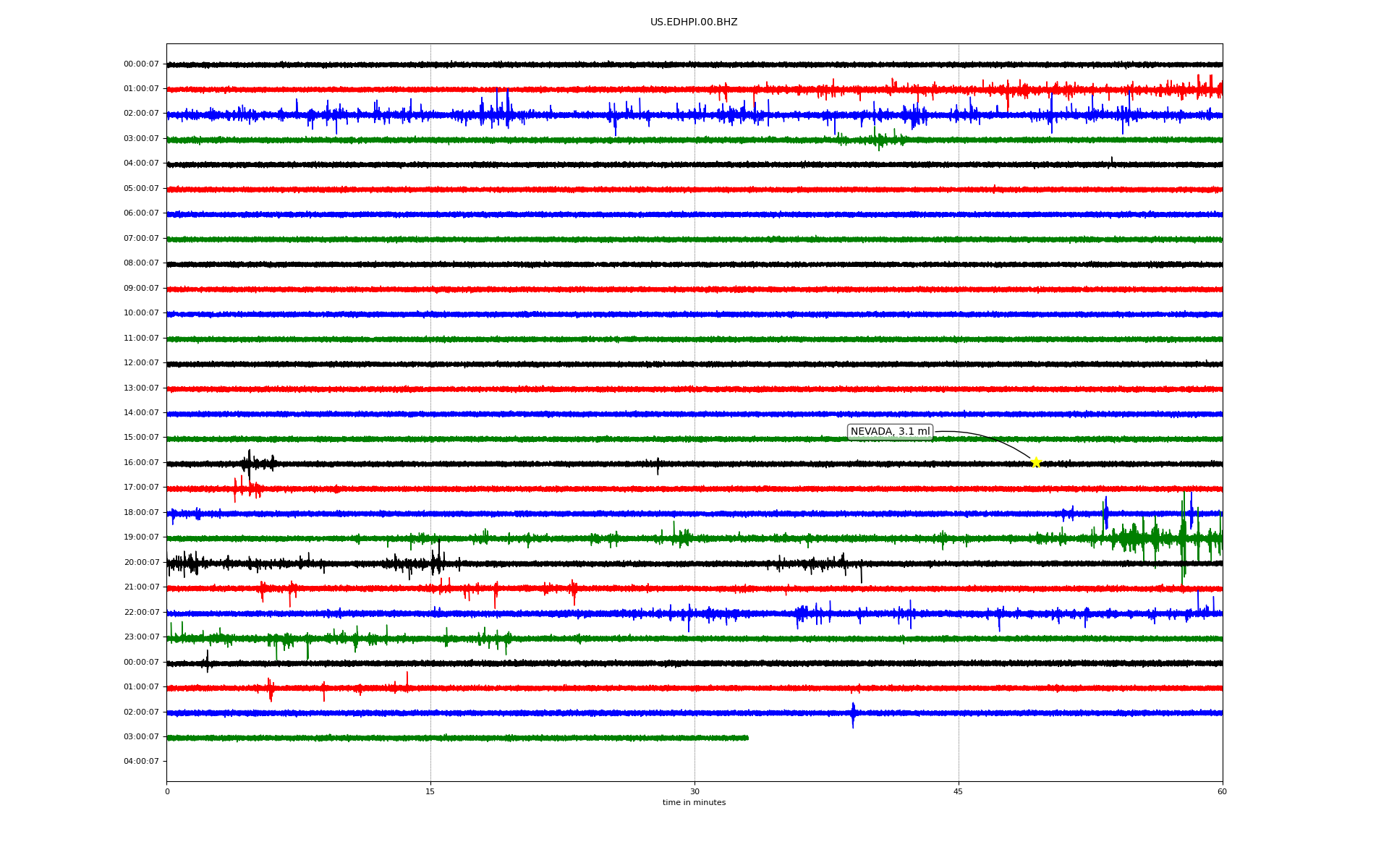
Task: Click the 02:00:07 label near the top
Action: tap(141, 114)
